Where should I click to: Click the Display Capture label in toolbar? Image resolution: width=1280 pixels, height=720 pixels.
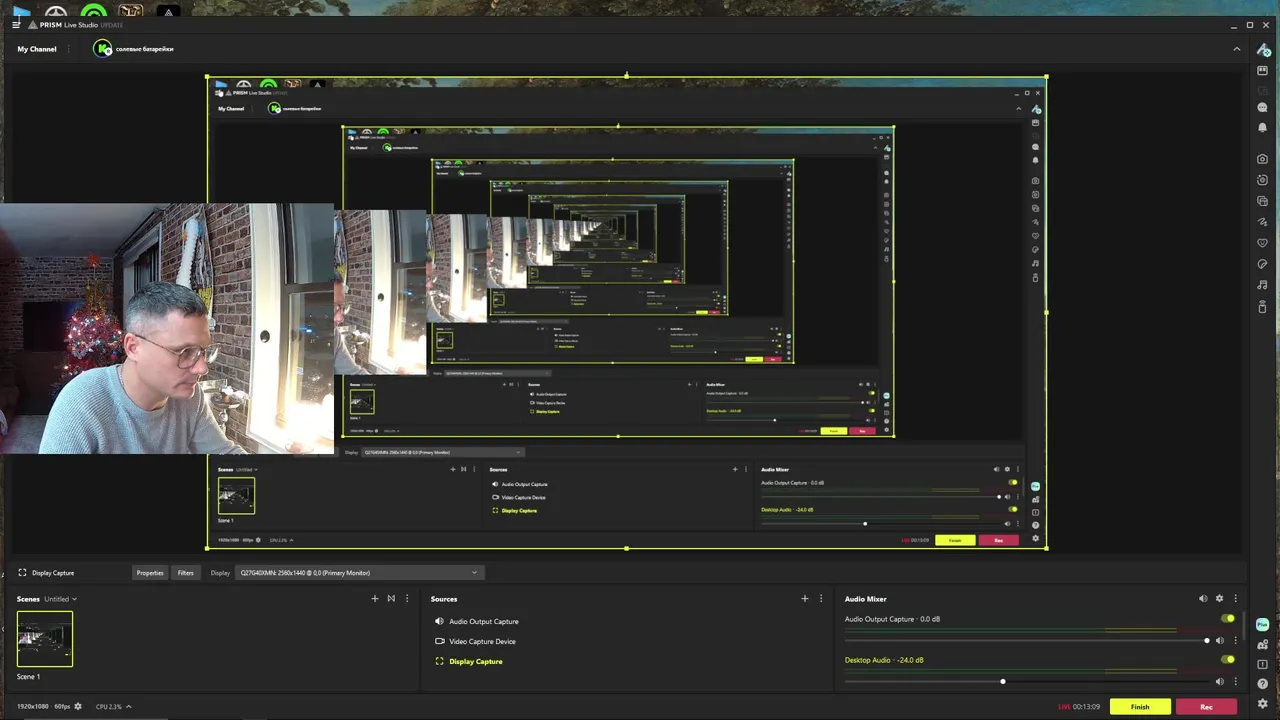point(53,573)
